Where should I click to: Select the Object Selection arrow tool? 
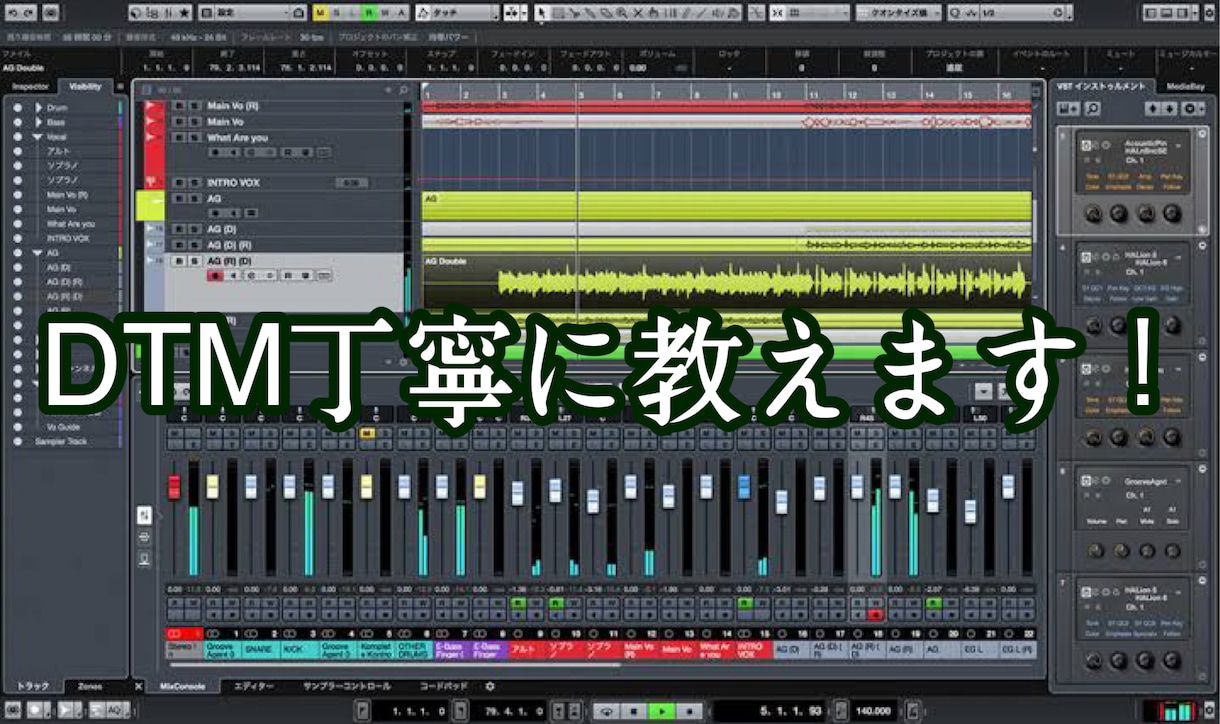tap(541, 13)
